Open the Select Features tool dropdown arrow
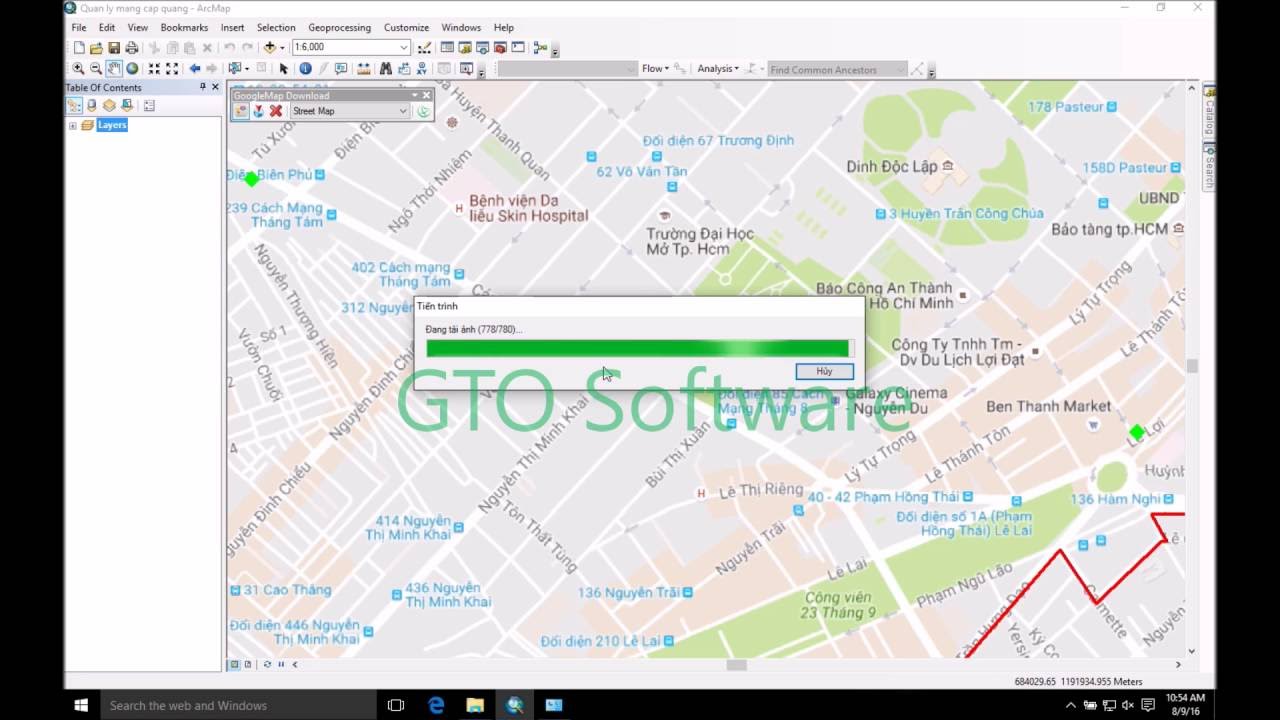The width and height of the screenshot is (1280, 720). pos(246,68)
